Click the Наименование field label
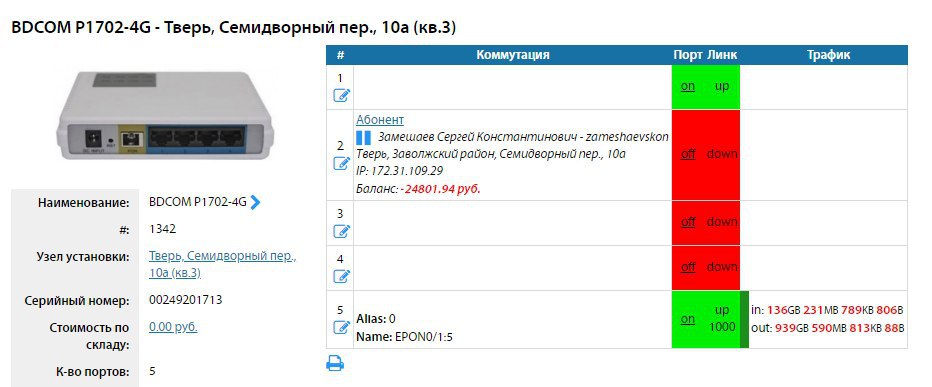 pyautogui.click(x=84, y=203)
